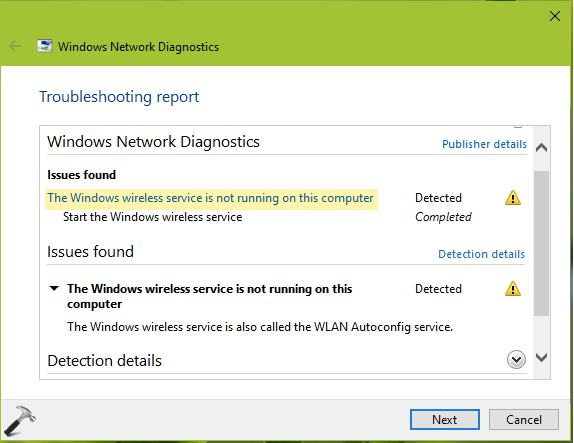Click the Cancel button
Image resolution: width=574 pixels, height=443 pixels.
click(x=523, y=420)
